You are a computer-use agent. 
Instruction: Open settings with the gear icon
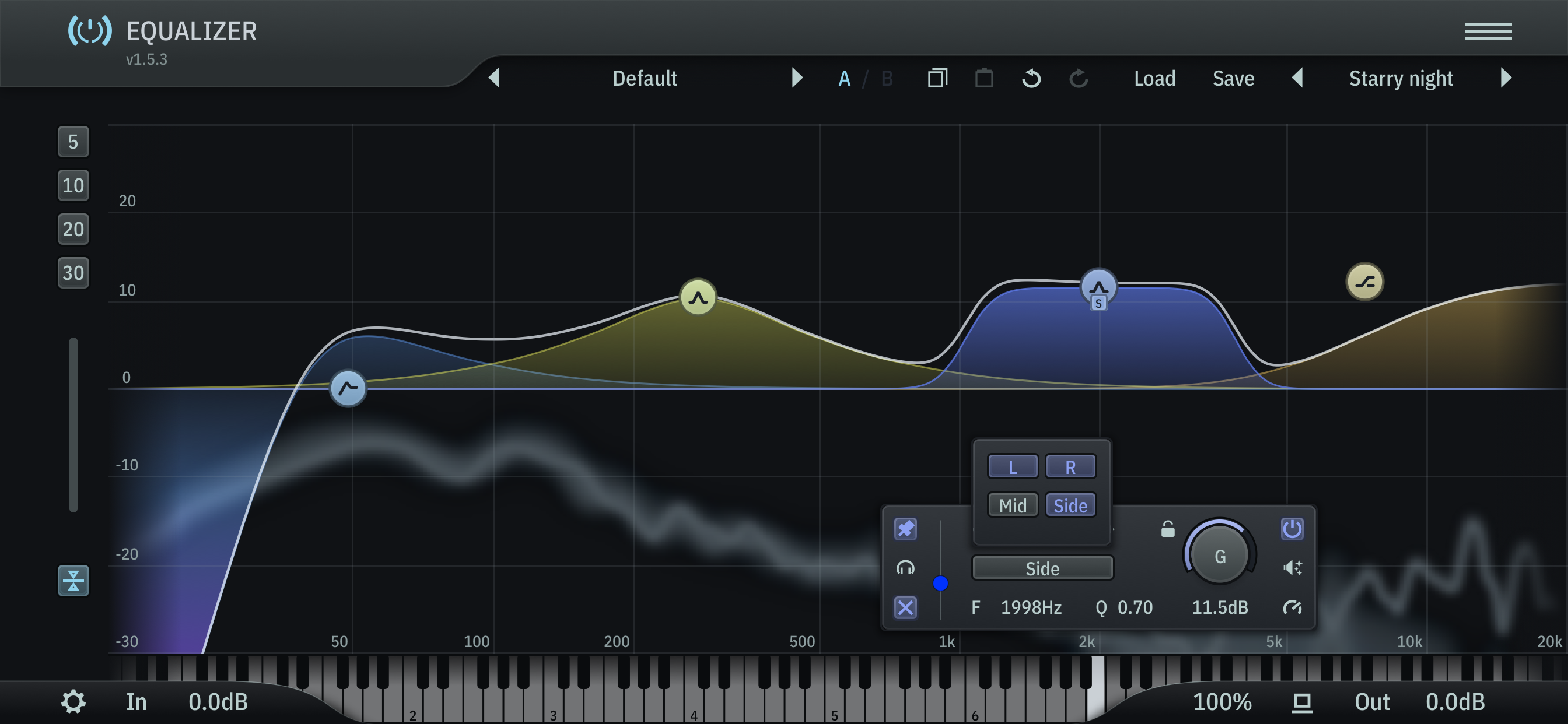(x=73, y=701)
